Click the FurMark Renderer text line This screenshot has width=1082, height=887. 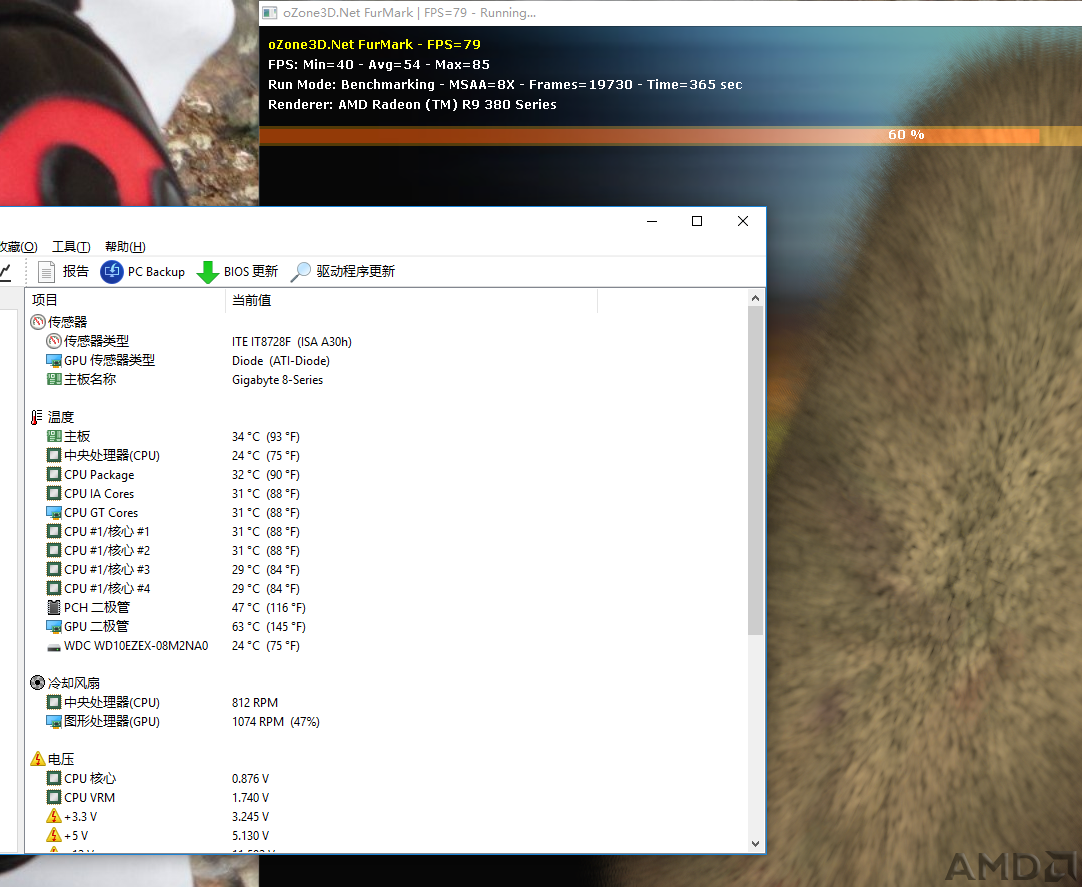click(x=412, y=104)
